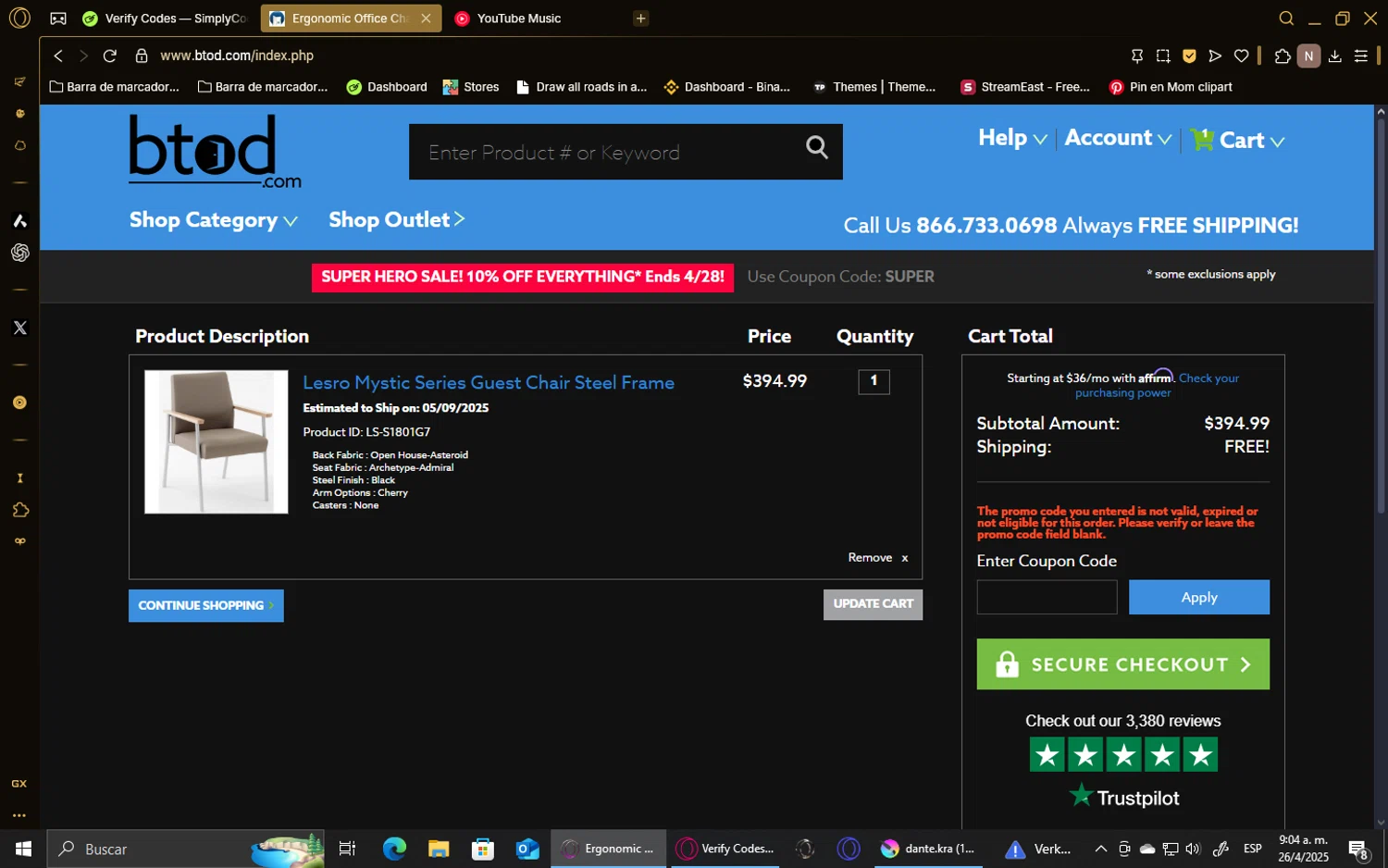Click the Super Hero Sale red banner
Screen dimensions: 1388x868
click(522, 277)
